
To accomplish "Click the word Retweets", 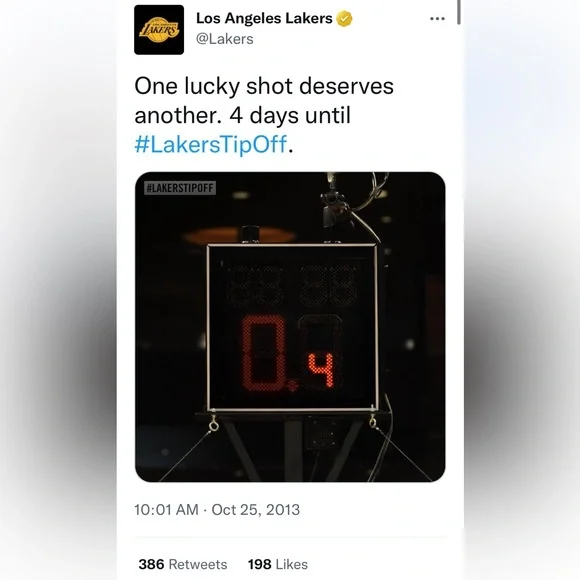I will click(x=198, y=564).
